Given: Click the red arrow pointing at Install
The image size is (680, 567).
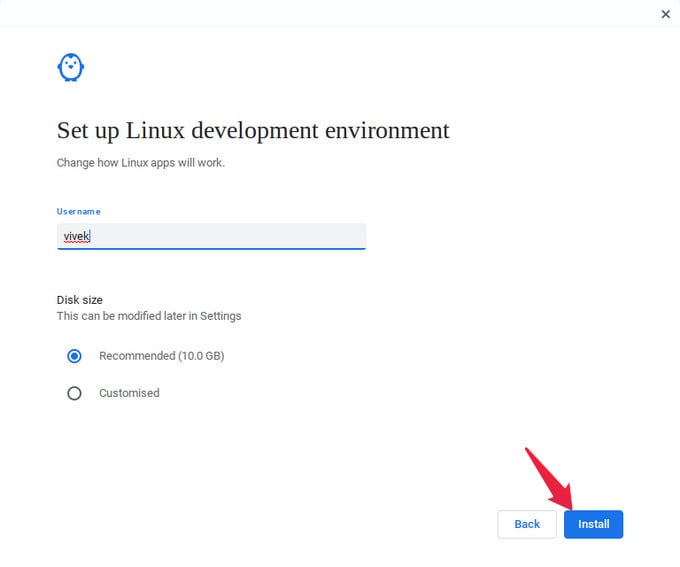Looking at the screenshot, I should click(x=549, y=479).
